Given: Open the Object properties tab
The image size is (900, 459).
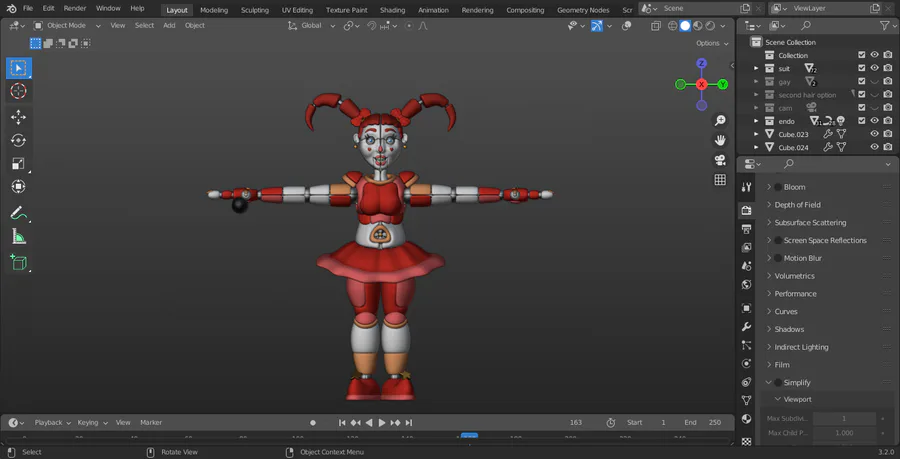Looking at the screenshot, I should tap(746, 308).
